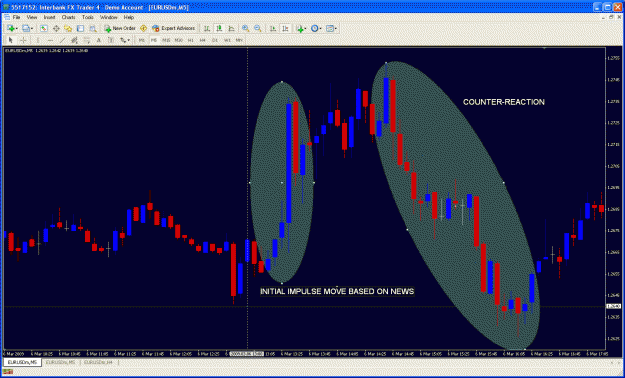Select the Text Label tool

(x=111, y=40)
